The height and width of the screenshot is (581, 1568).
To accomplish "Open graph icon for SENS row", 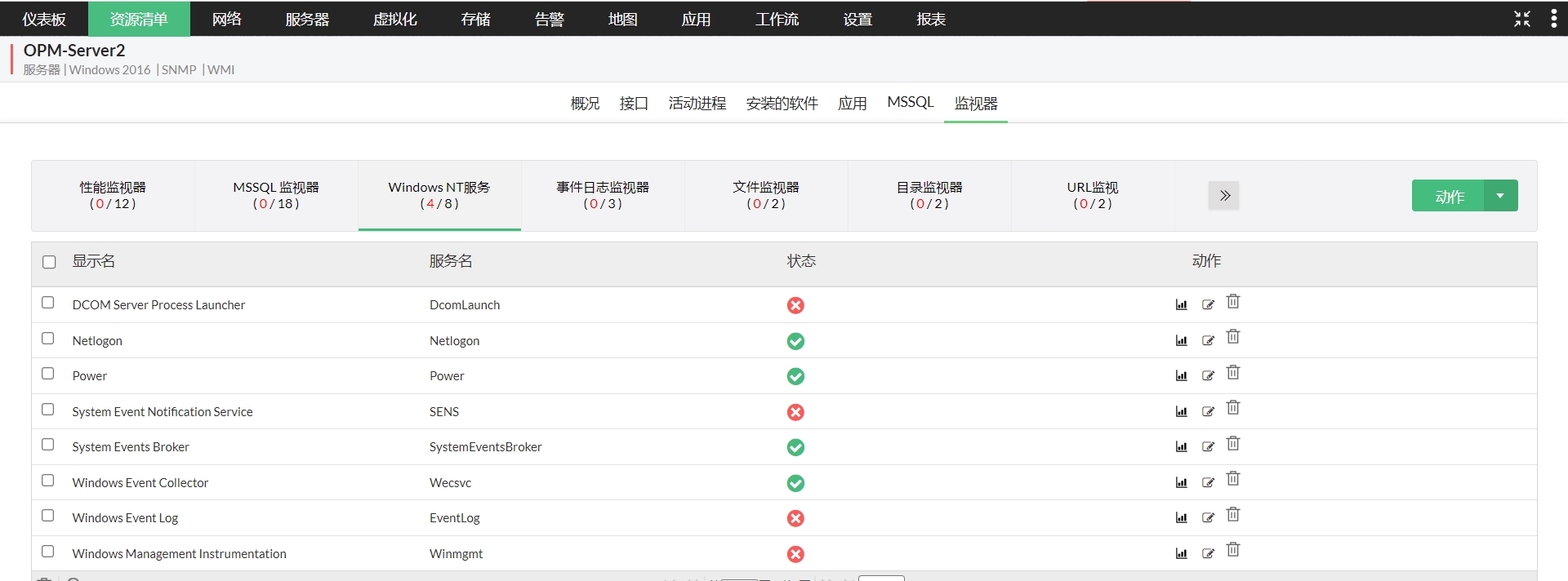I will click(1181, 412).
